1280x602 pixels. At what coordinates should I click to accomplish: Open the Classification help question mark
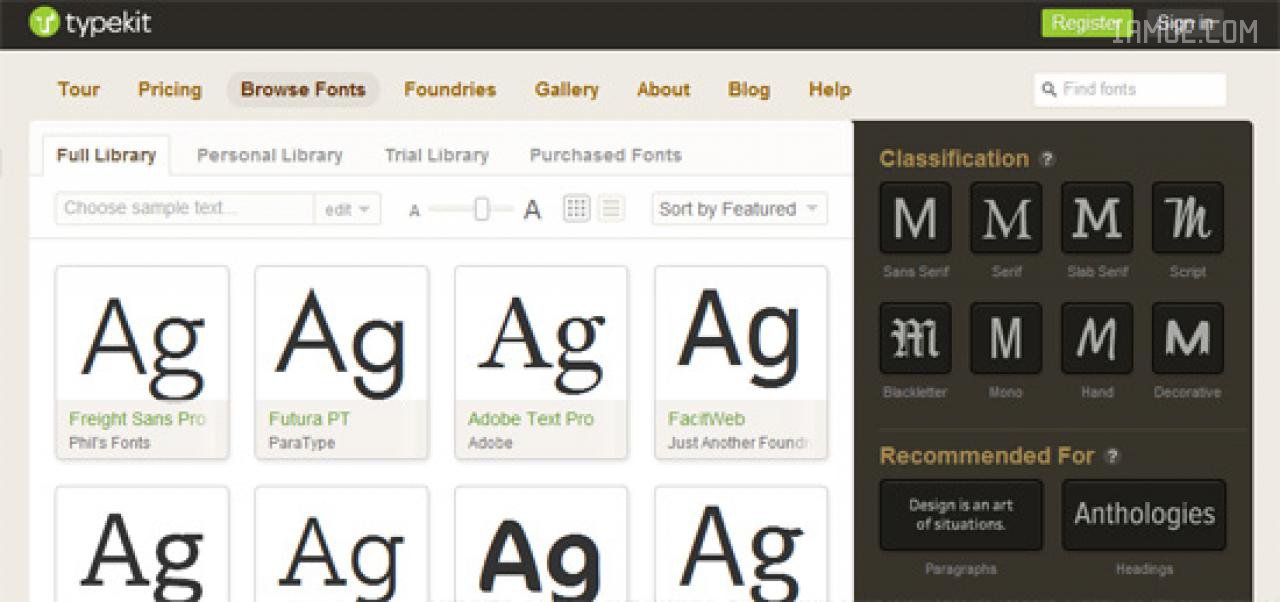(x=1047, y=159)
